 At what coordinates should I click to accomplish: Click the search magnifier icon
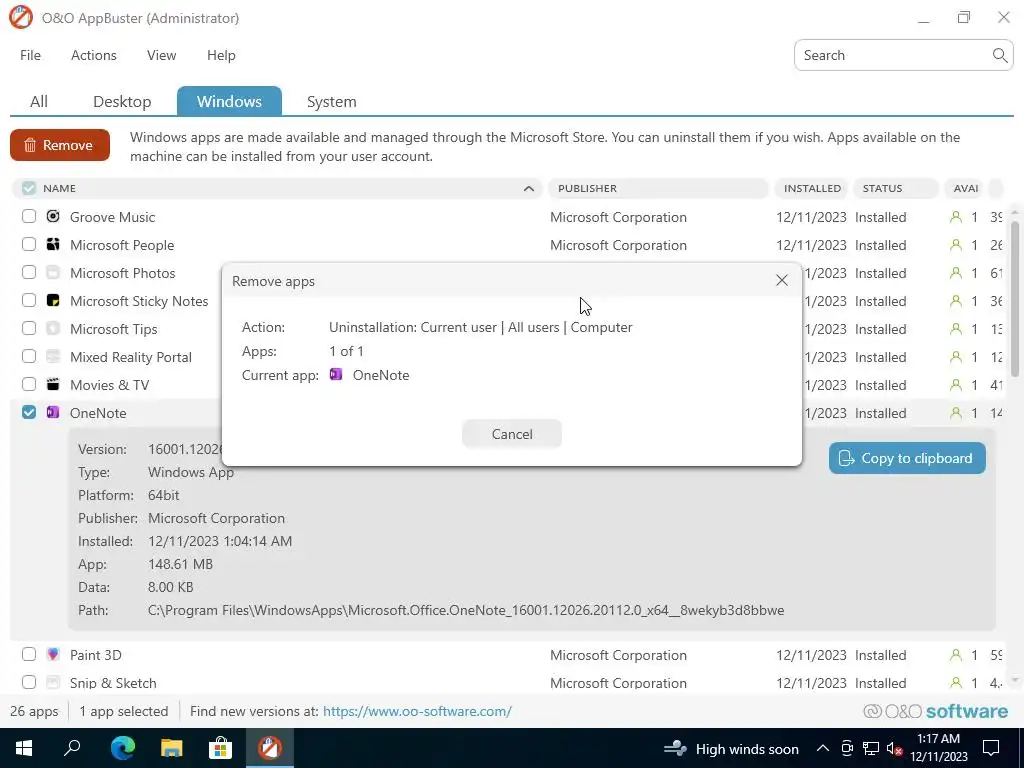999,56
